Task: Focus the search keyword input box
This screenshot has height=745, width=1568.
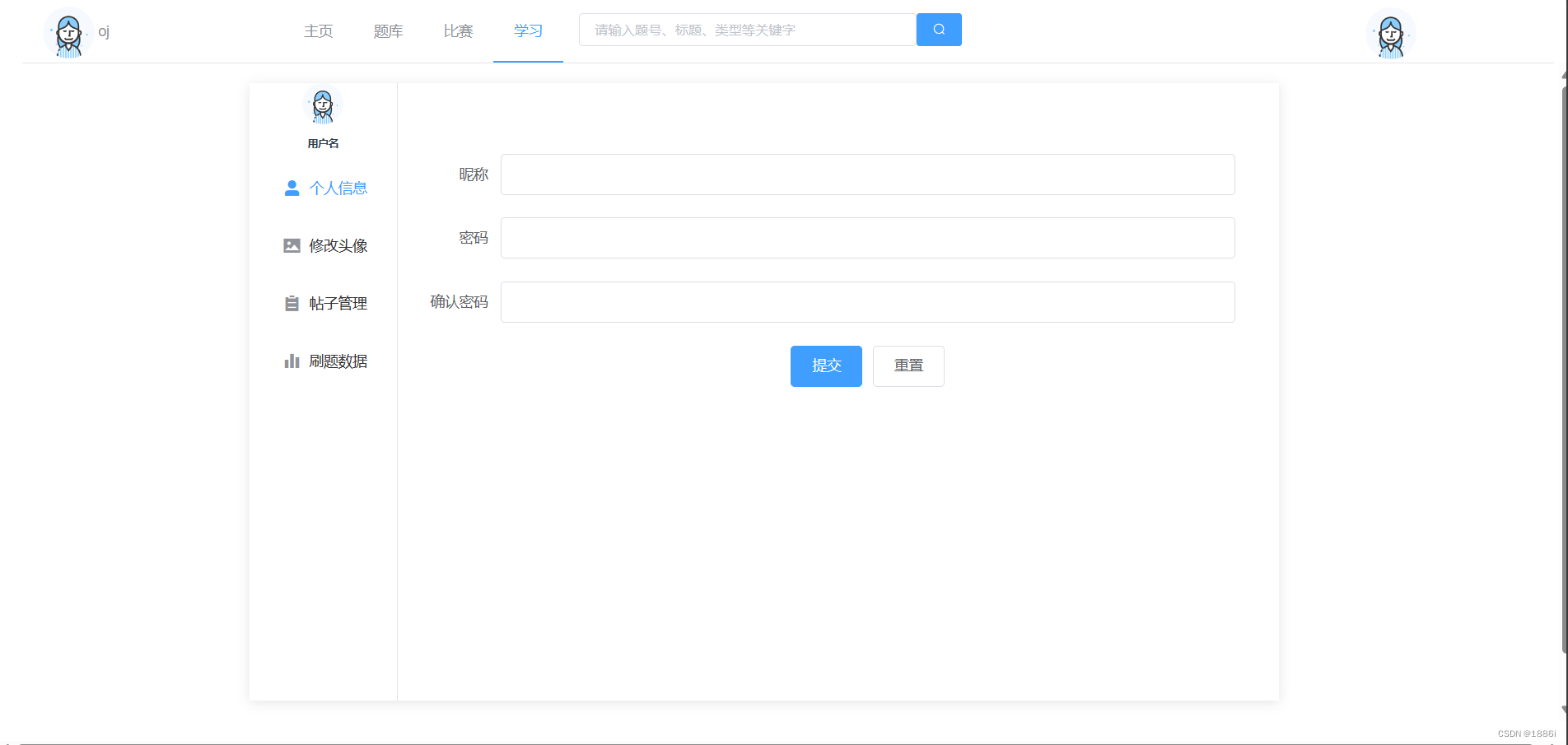Action: tap(748, 30)
